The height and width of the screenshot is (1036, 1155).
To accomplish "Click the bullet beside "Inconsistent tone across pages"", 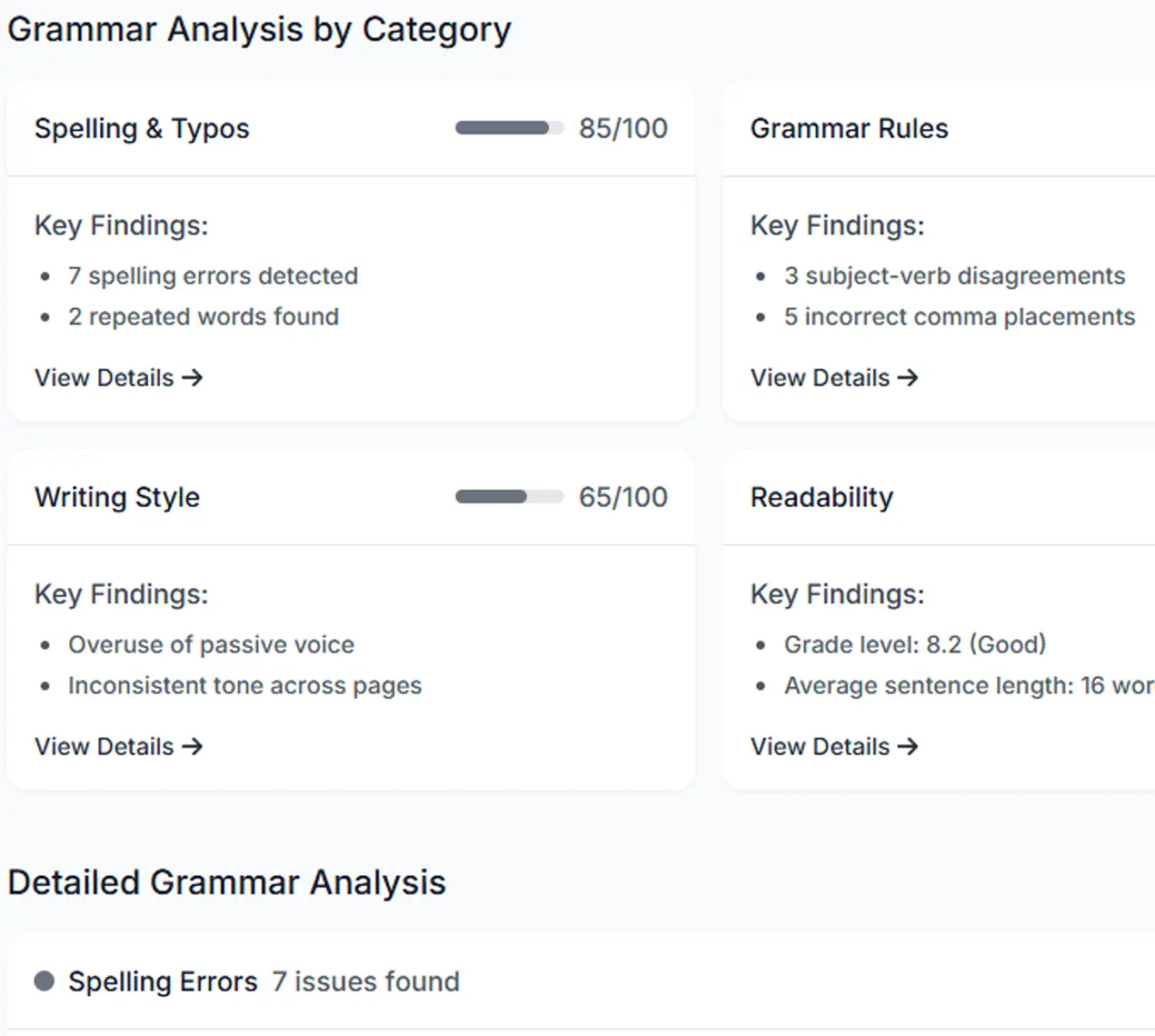I will pyautogui.click(x=45, y=685).
